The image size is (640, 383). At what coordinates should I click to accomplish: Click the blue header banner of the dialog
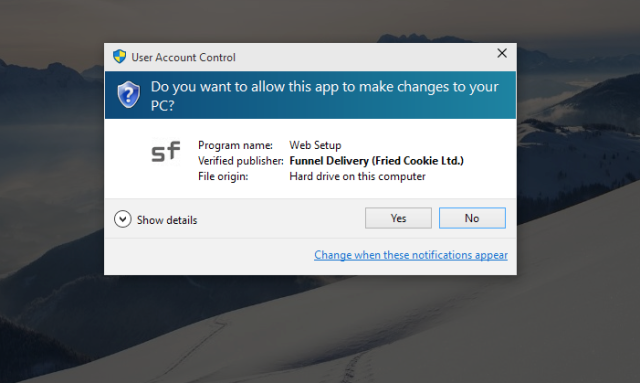pos(310,95)
